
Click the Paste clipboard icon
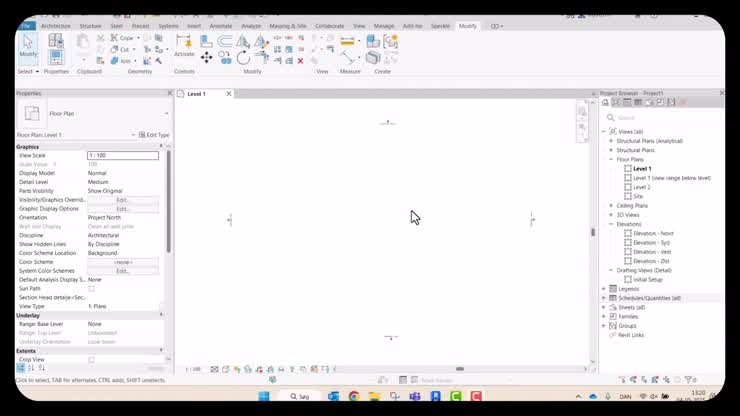(83, 42)
